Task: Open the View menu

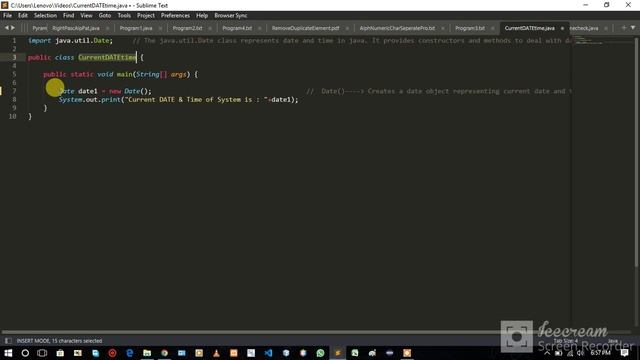Action: [86, 16]
